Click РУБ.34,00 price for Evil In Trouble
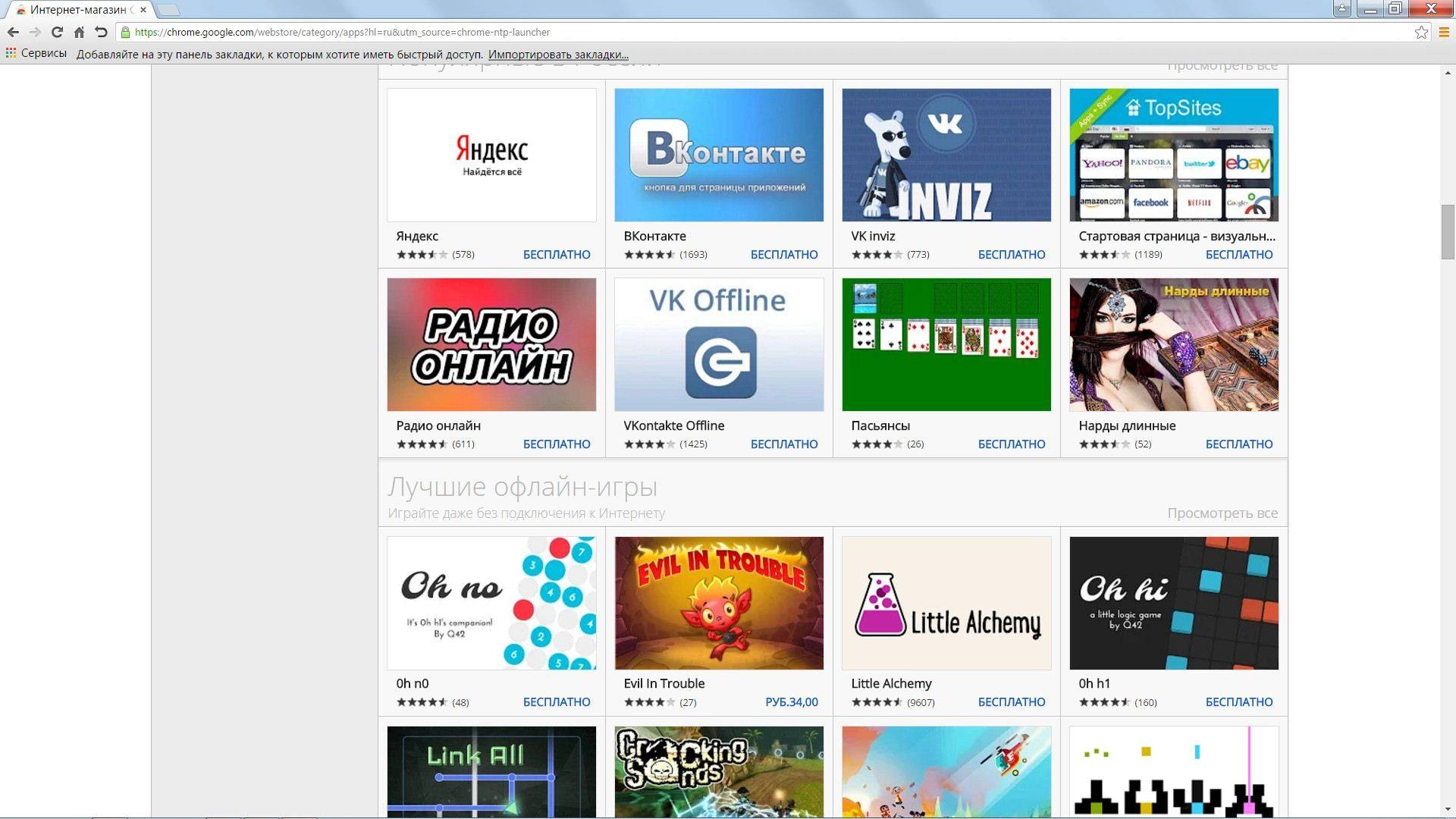Viewport: 1456px width, 819px height. [792, 702]
